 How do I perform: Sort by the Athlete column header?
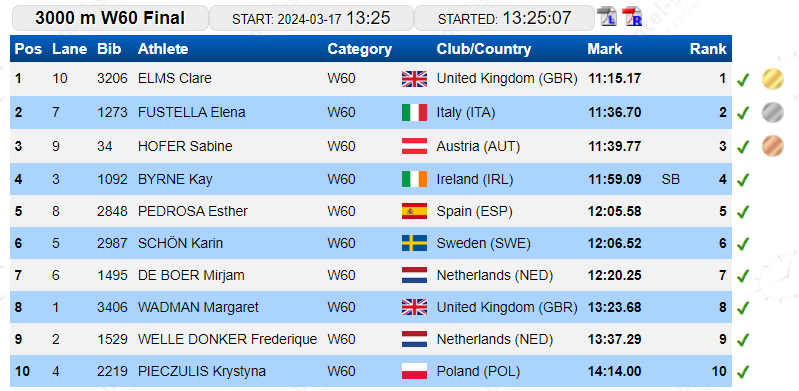[163, 49]
